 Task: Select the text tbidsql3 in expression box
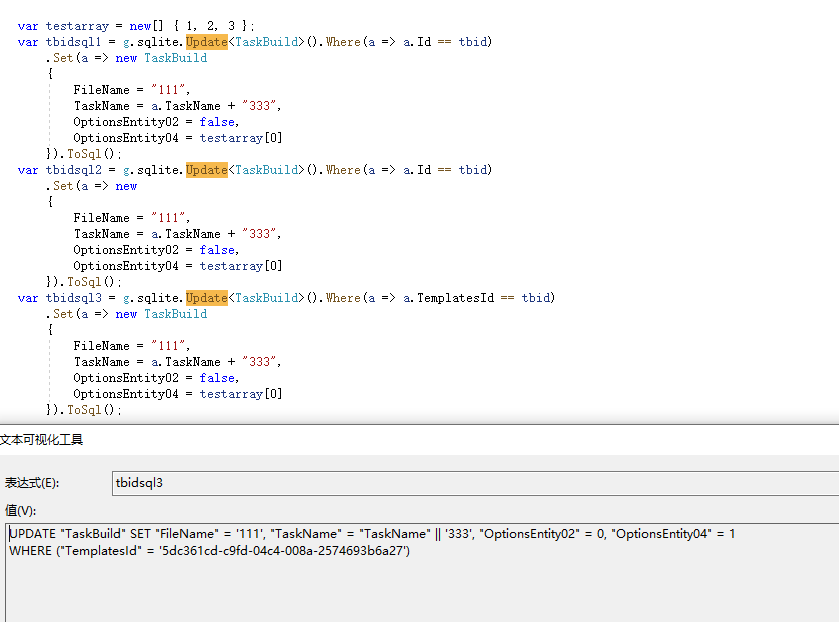coord(142,483)
